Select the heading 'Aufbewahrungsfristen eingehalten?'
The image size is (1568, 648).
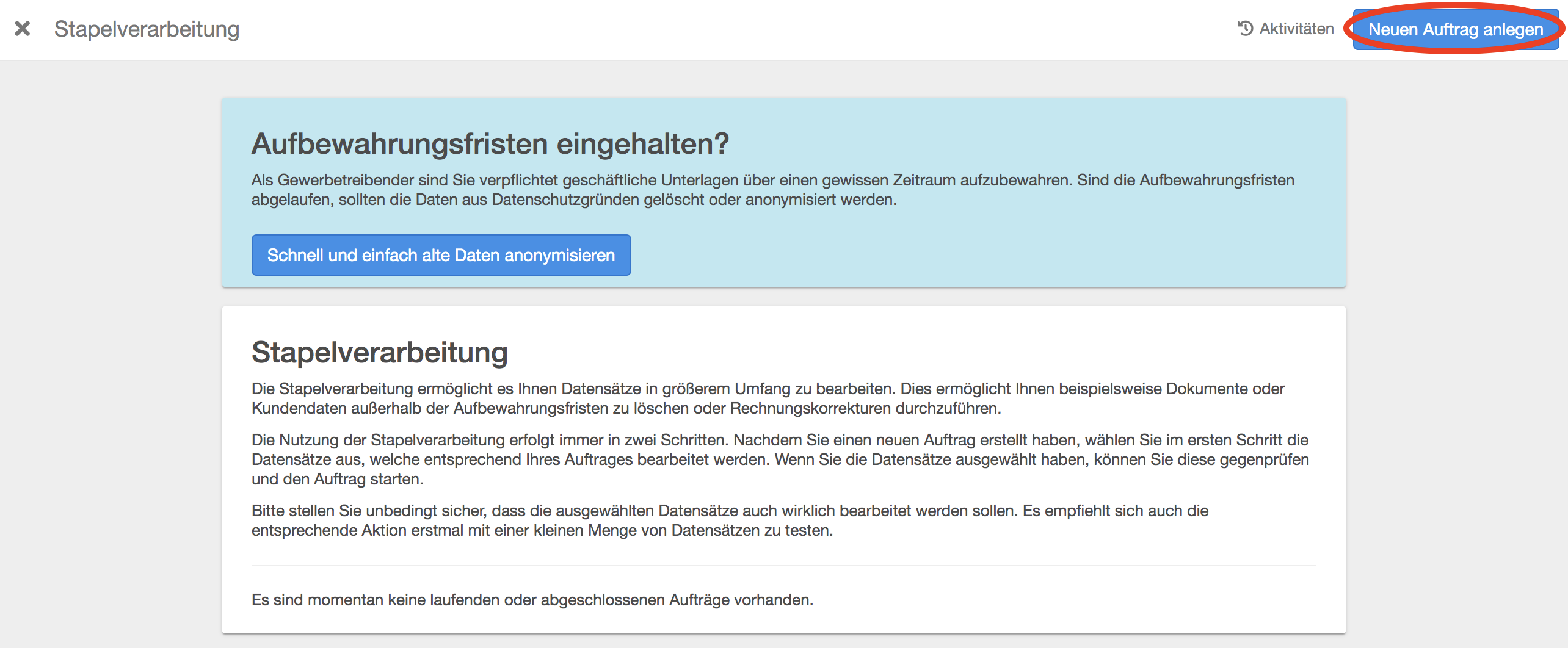(x=490, y=144)
